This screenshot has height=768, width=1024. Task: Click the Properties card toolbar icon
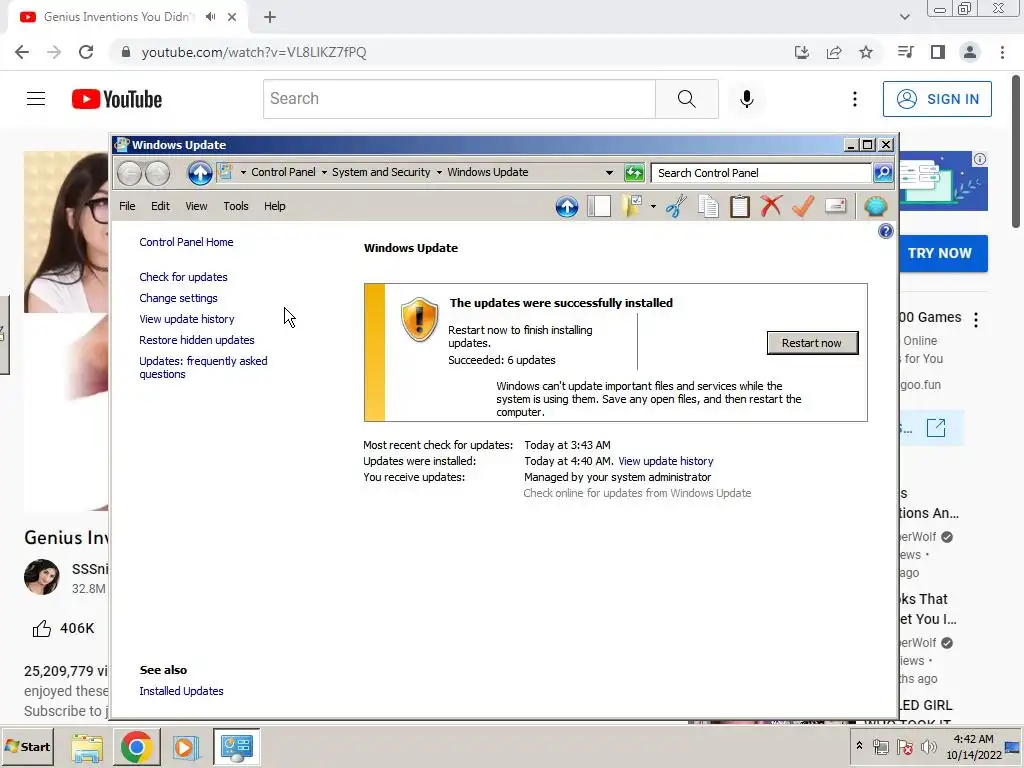pyautogui.click(x=836, y=206)
